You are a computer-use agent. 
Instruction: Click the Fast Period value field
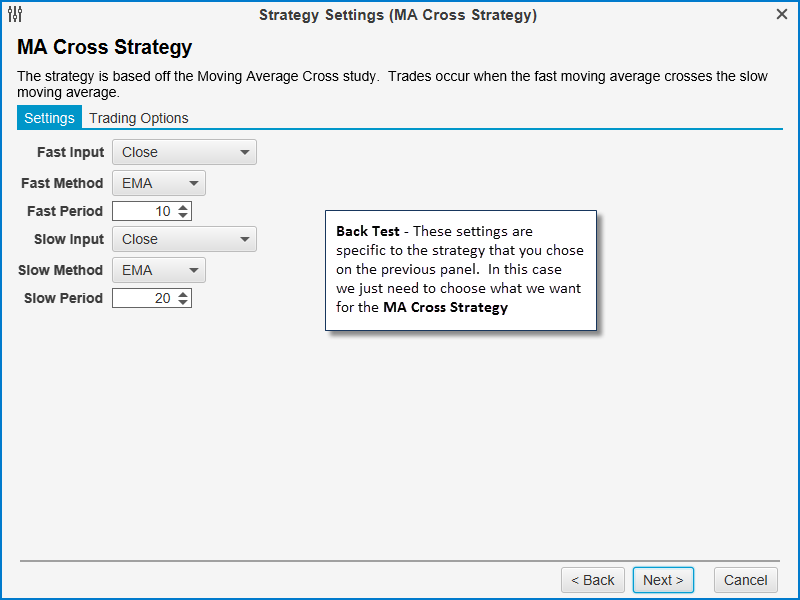pos(143,211)
